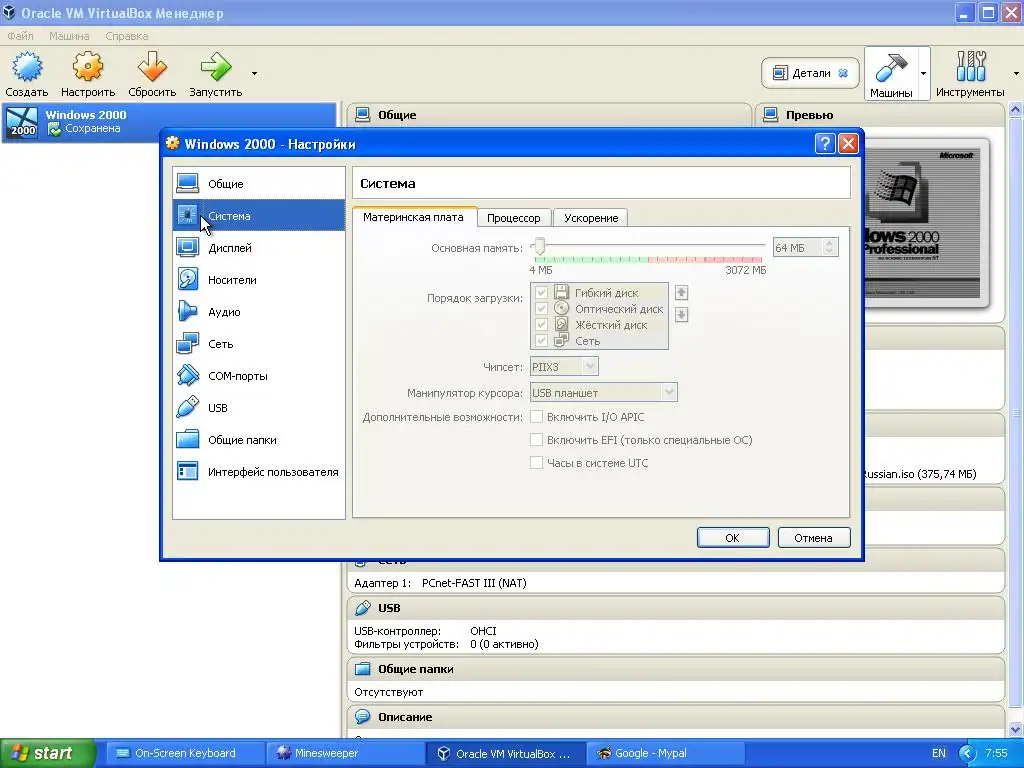Click the help question mark in settings dialog
Screen dimensions: 1024x768
coord(825,144)
